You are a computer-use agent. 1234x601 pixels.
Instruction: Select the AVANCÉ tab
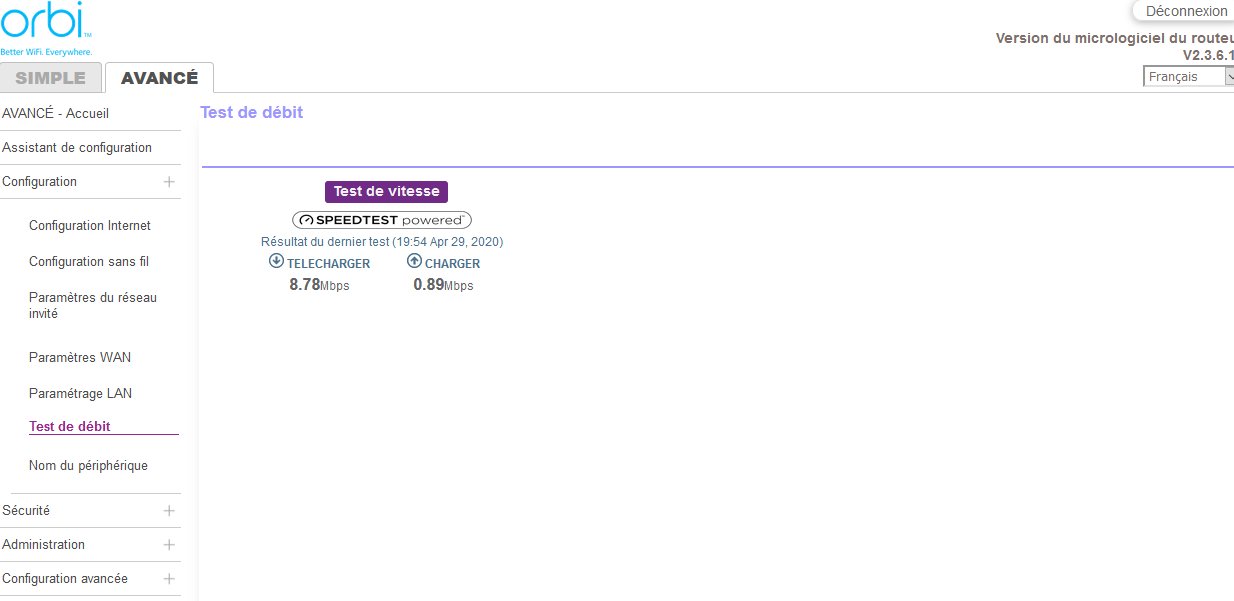coord(159,78)
